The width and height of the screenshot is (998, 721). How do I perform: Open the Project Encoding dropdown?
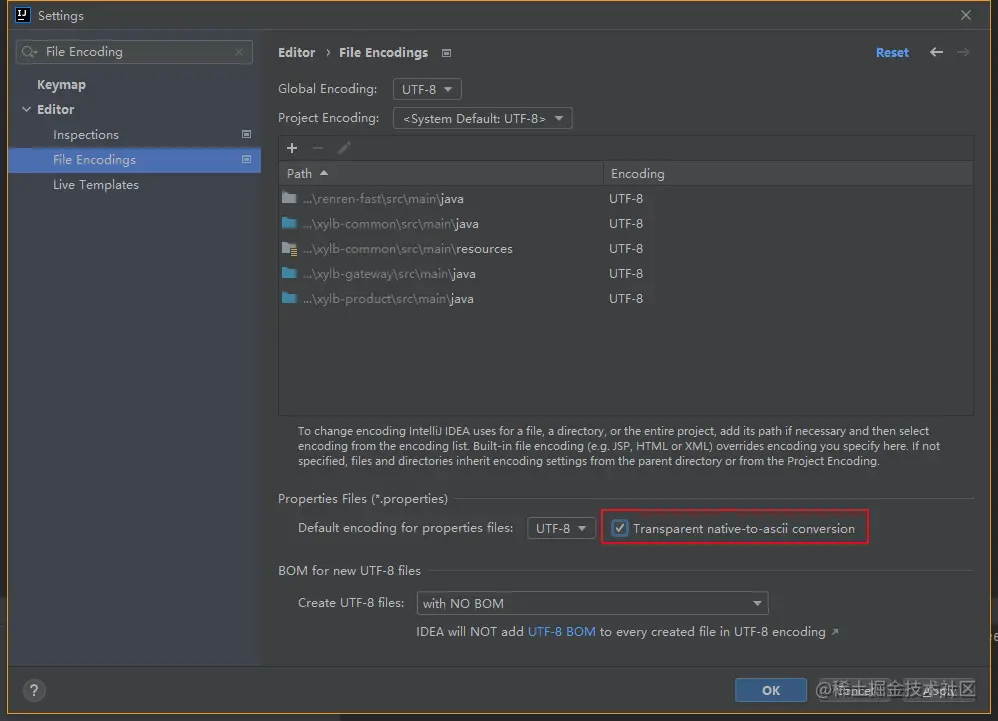point(482,117)
